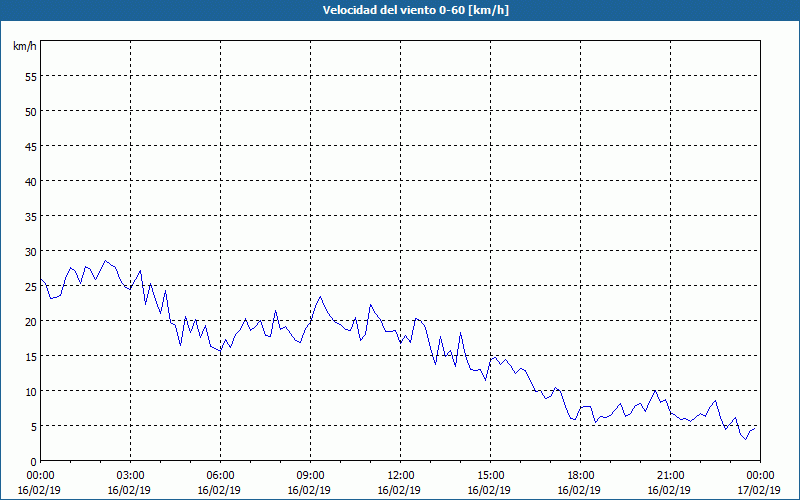Screen dimensions: 800x500
Task: Select the "06:00" time axis label
Action: coord(221,476)
